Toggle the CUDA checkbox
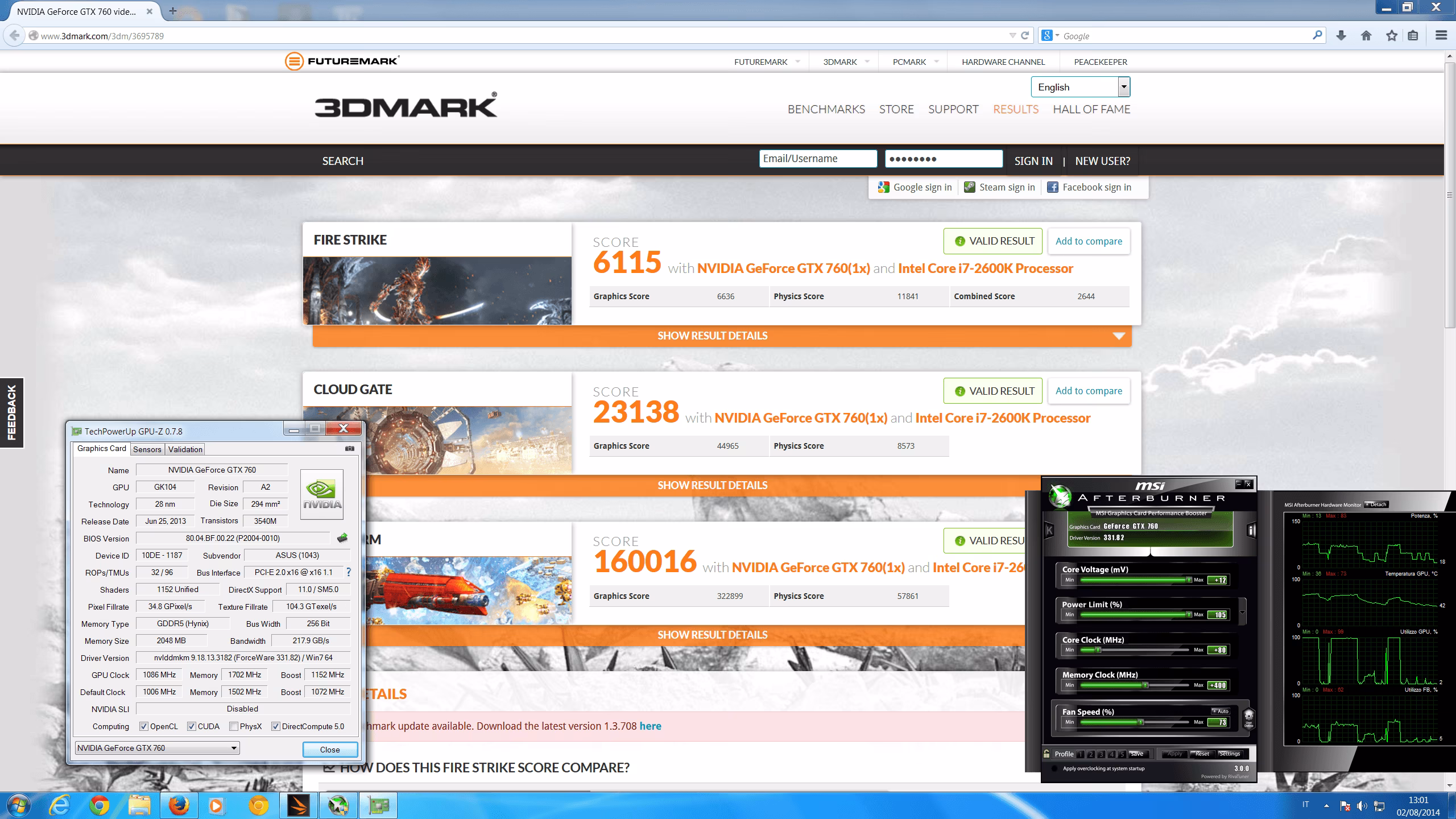The width and height of the screenshot is (1456, 819). (192, 726)
